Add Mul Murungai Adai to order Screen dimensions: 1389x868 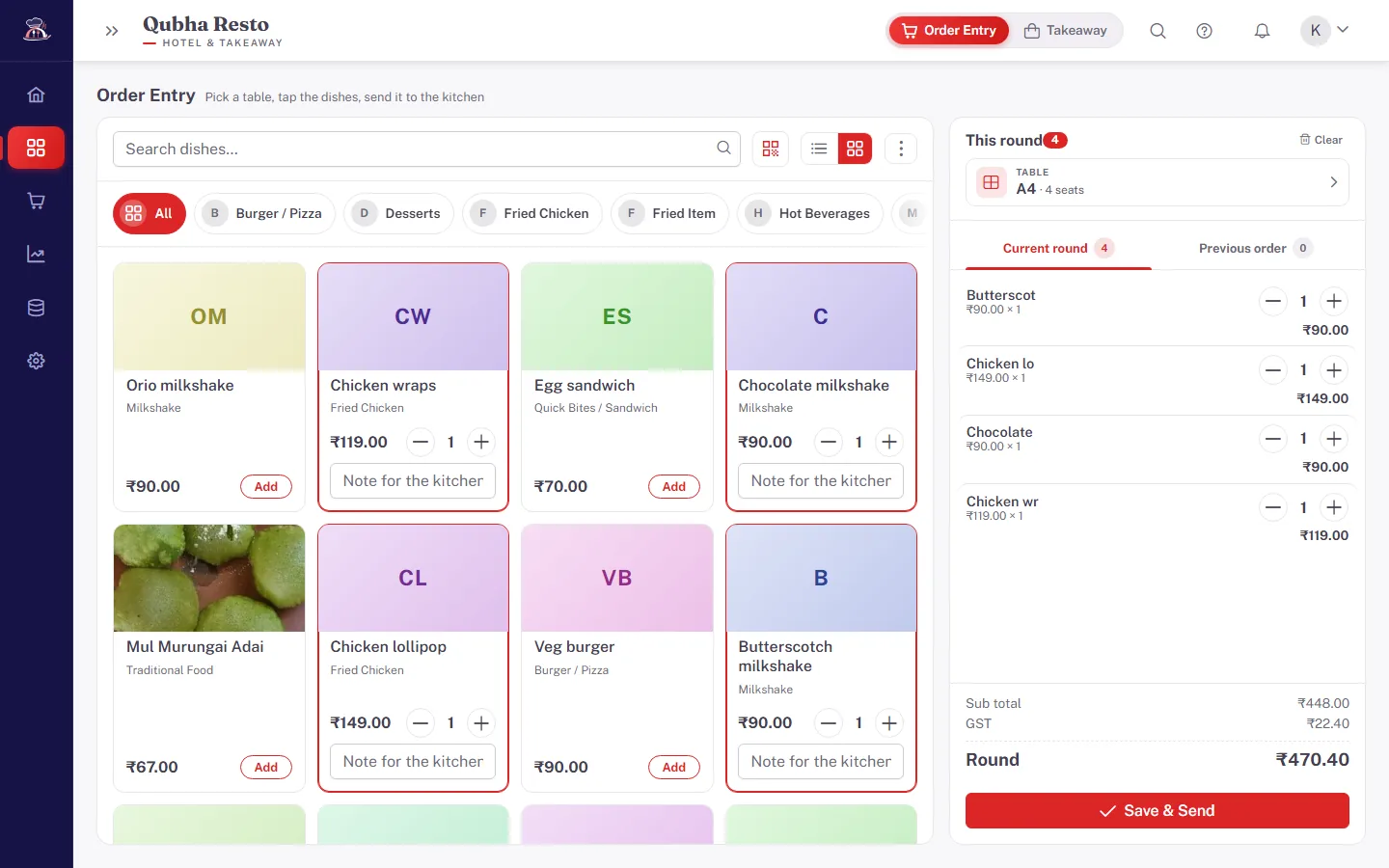tap(266, 768)
